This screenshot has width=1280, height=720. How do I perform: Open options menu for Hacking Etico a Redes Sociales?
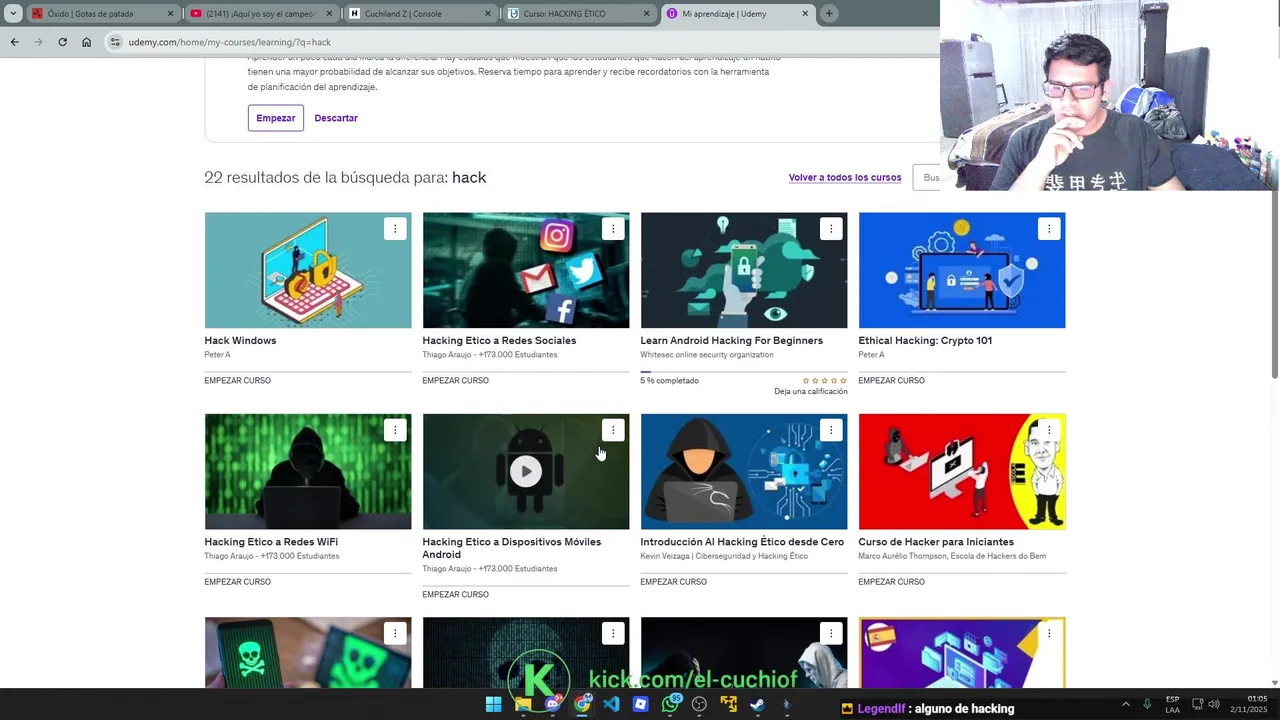pyautogui.click(x=613, y=229)
